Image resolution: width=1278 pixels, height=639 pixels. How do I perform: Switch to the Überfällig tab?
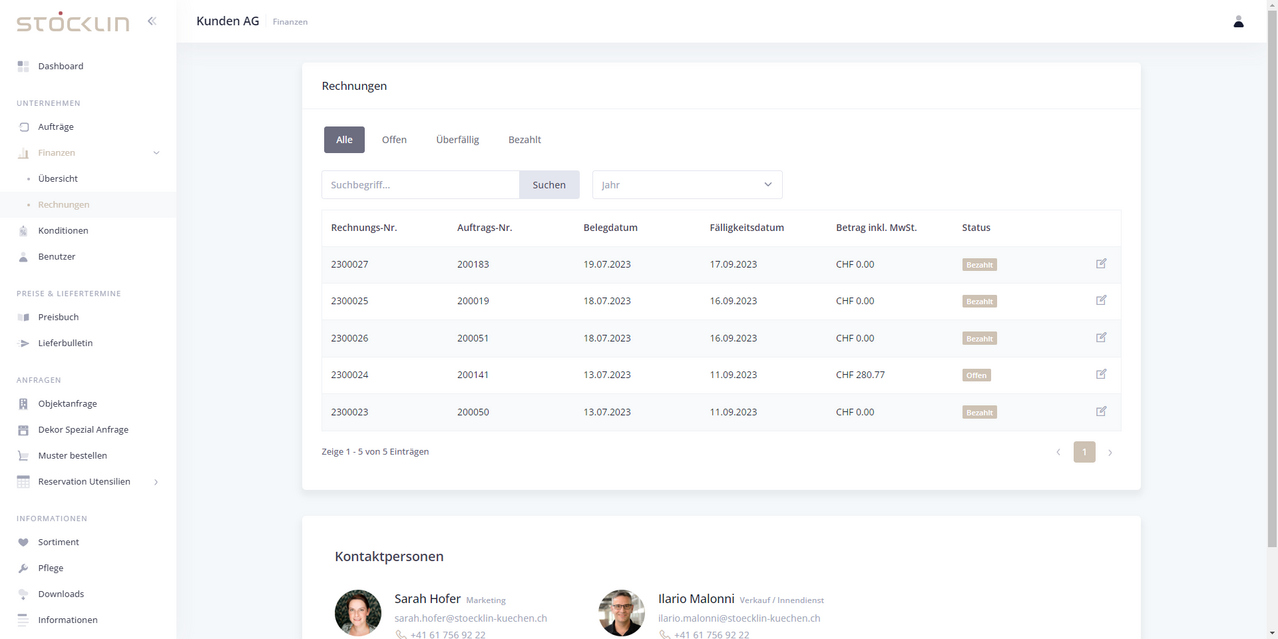click(x=457, y=140)
